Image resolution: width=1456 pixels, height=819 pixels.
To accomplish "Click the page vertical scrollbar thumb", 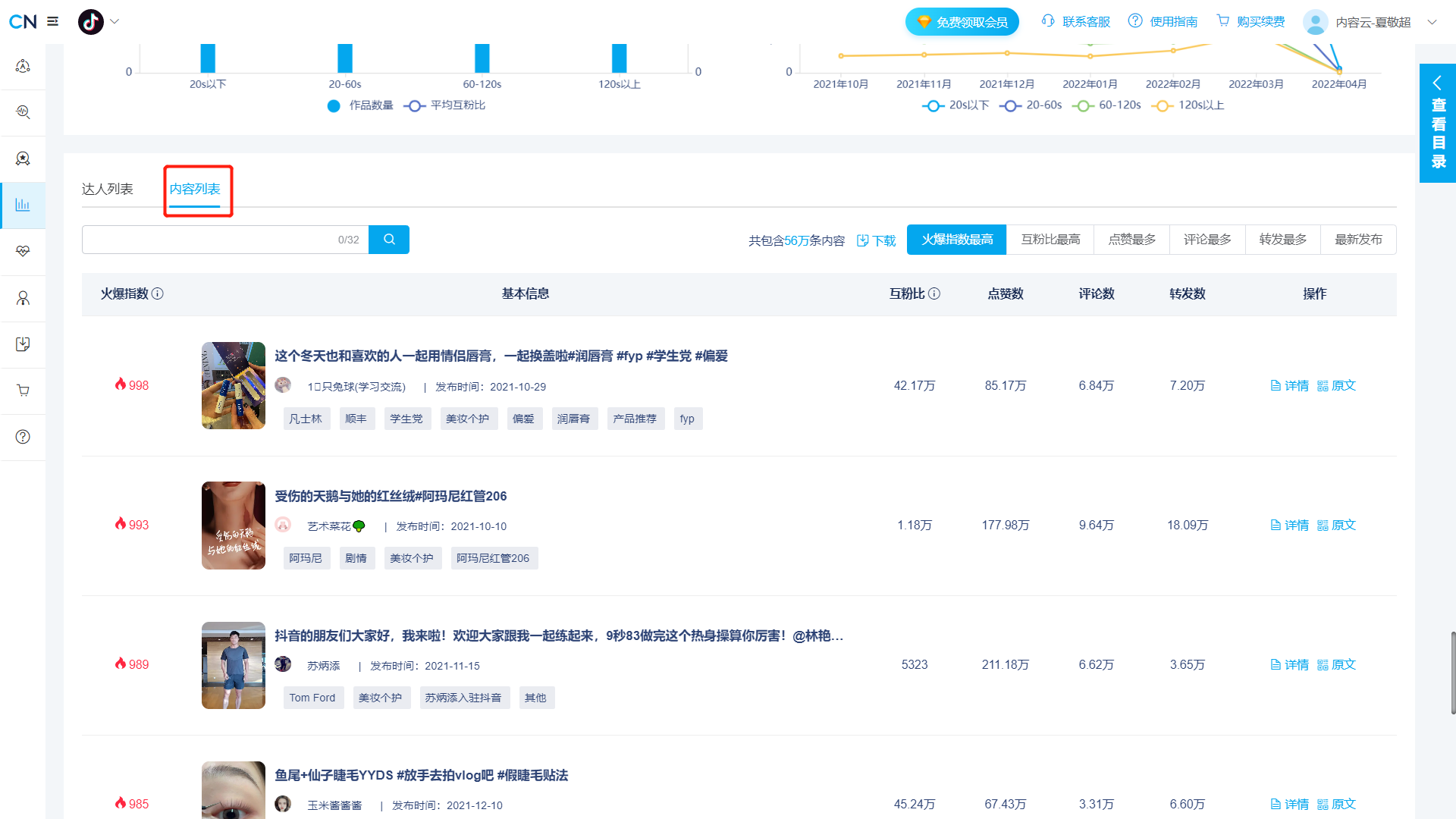I will pos(1453,673).
